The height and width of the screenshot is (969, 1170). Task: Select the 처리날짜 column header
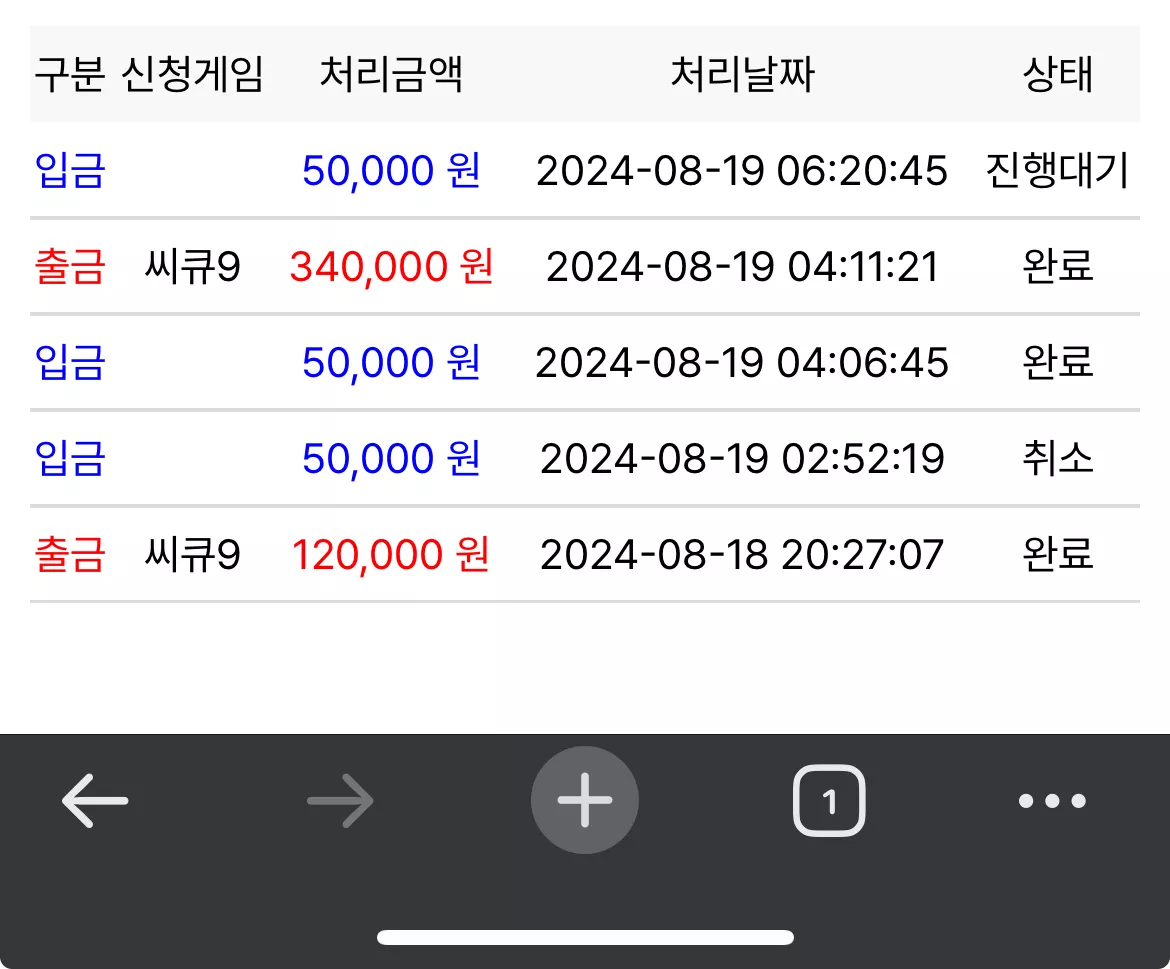(742, 75)
